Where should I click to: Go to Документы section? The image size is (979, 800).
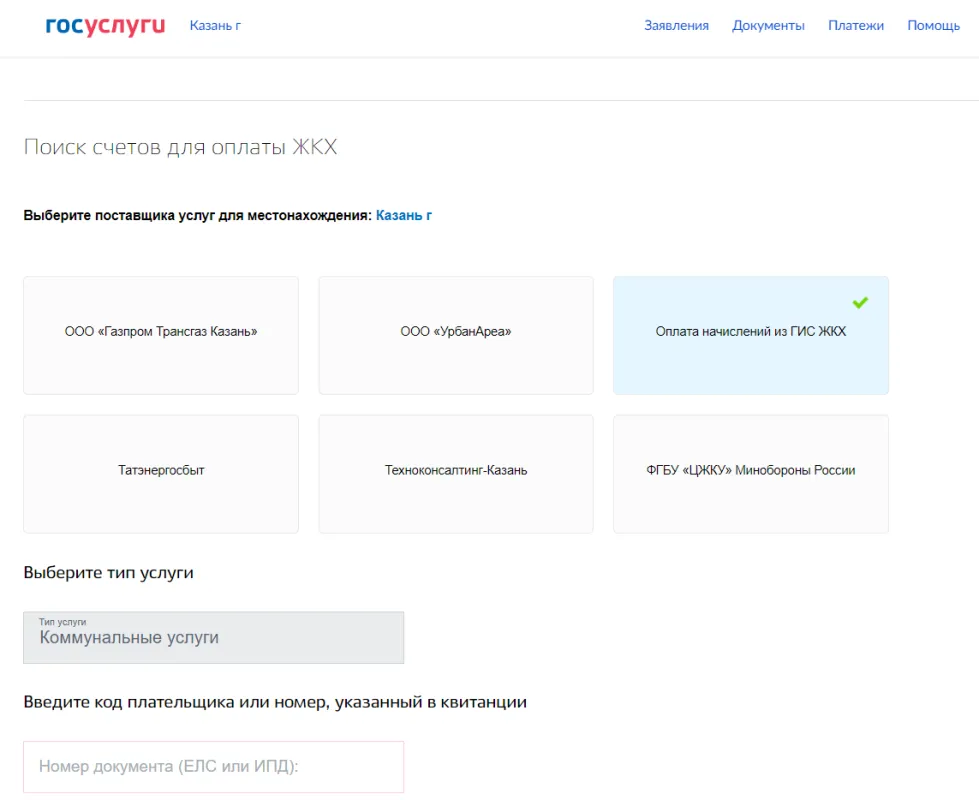768,26
